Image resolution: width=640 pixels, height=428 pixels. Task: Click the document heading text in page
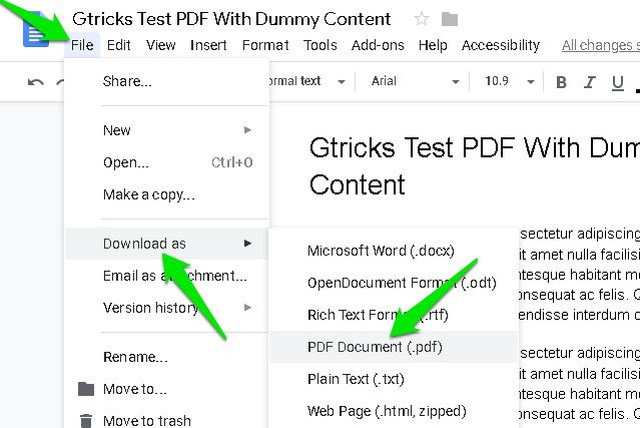pyautogui.click(x=474, y=166)
